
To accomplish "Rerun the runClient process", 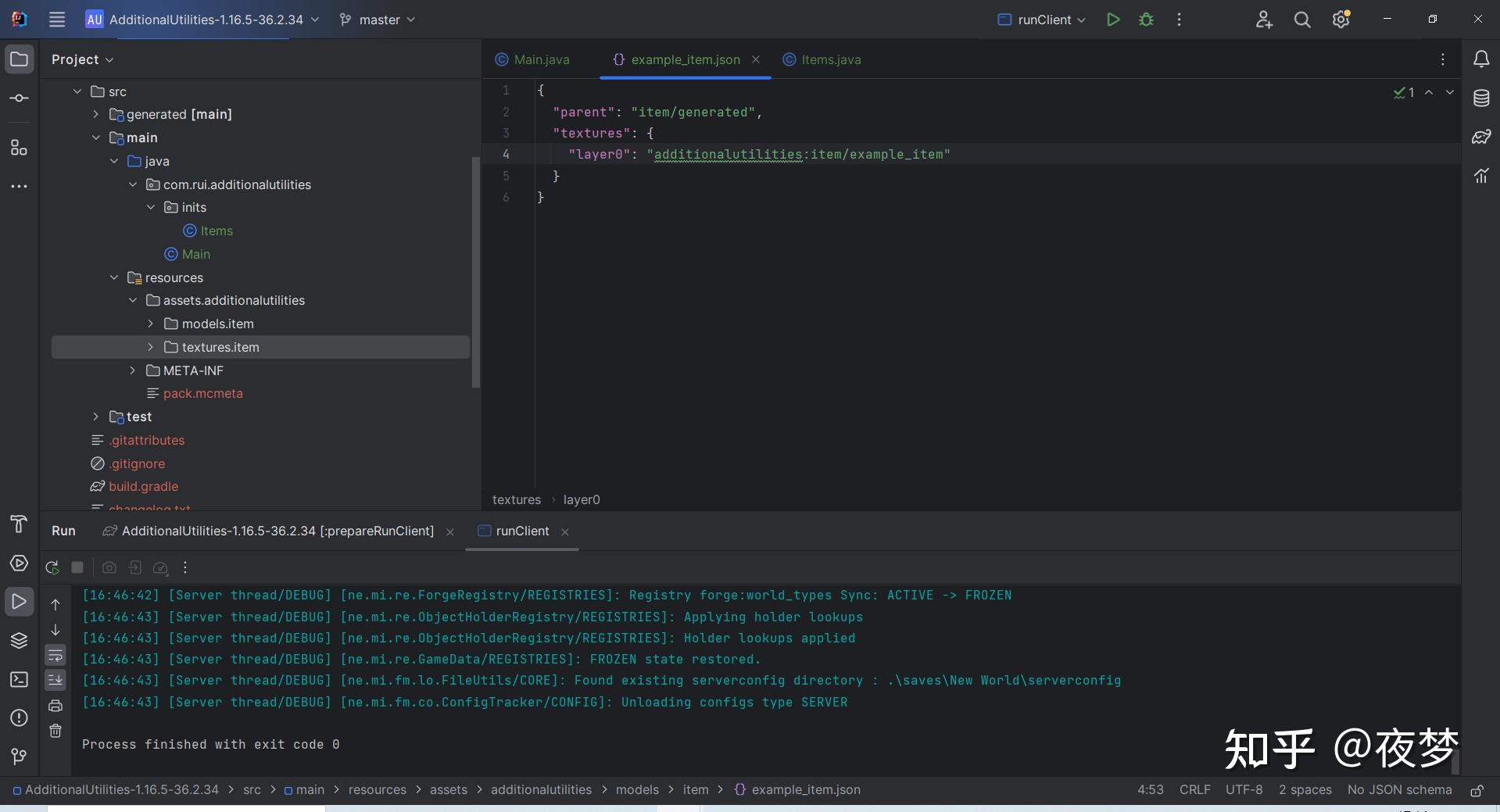I will click(x=52, y=567).
